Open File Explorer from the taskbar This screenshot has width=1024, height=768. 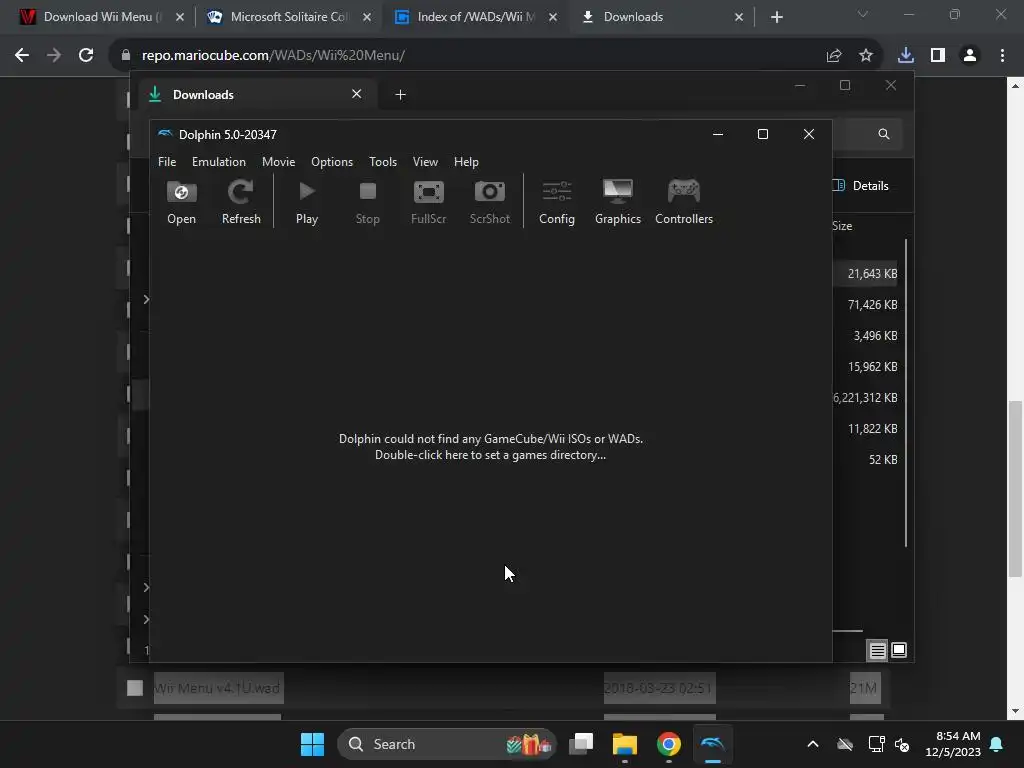pyautogui.click(x=625, y=744)
